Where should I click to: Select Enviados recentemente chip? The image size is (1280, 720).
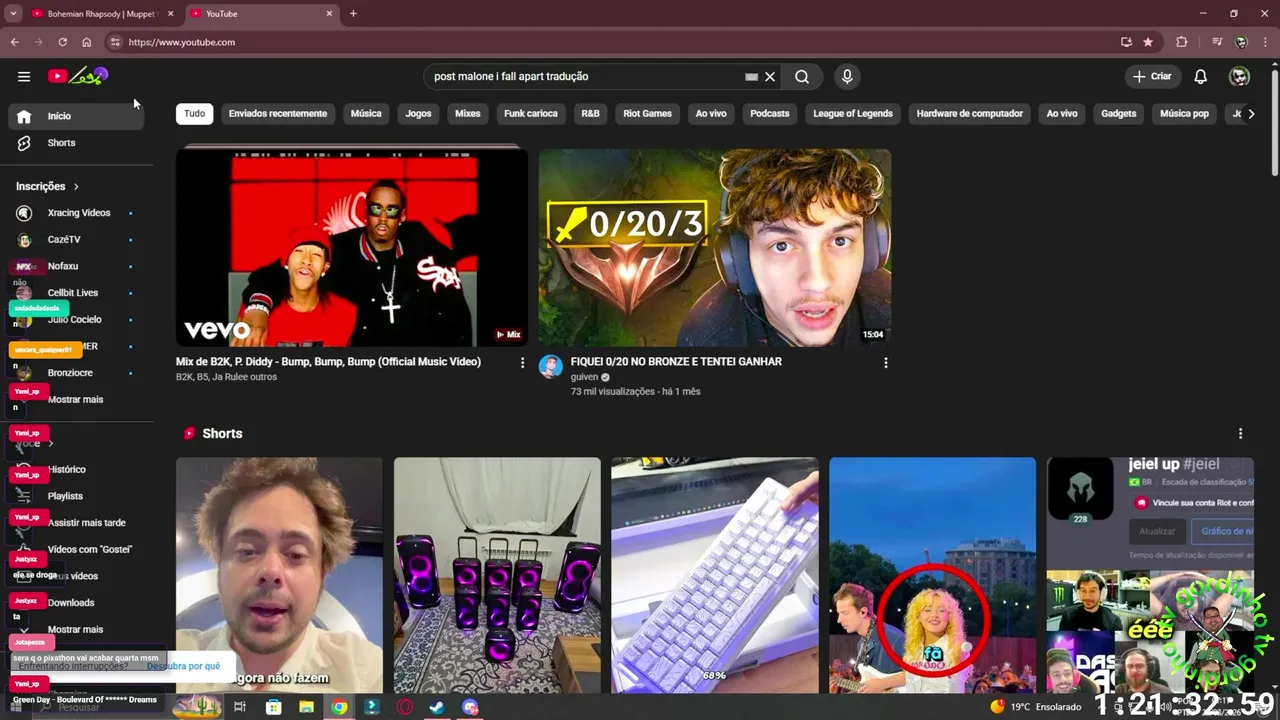[278, 113]
